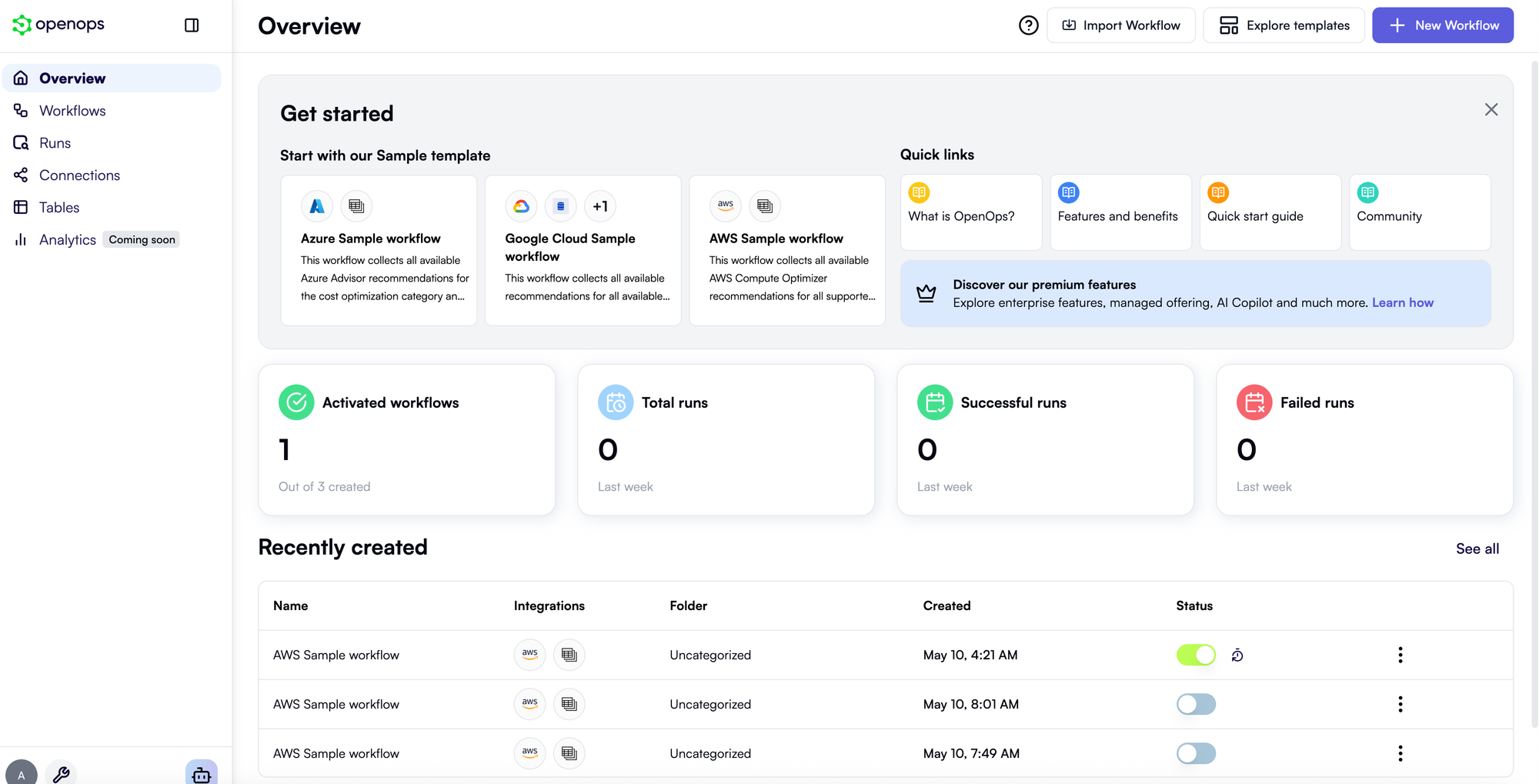Screen dimensions: 1539x784
Task: Click the tables icon in Azure sample card
Action: coord(356,206)
